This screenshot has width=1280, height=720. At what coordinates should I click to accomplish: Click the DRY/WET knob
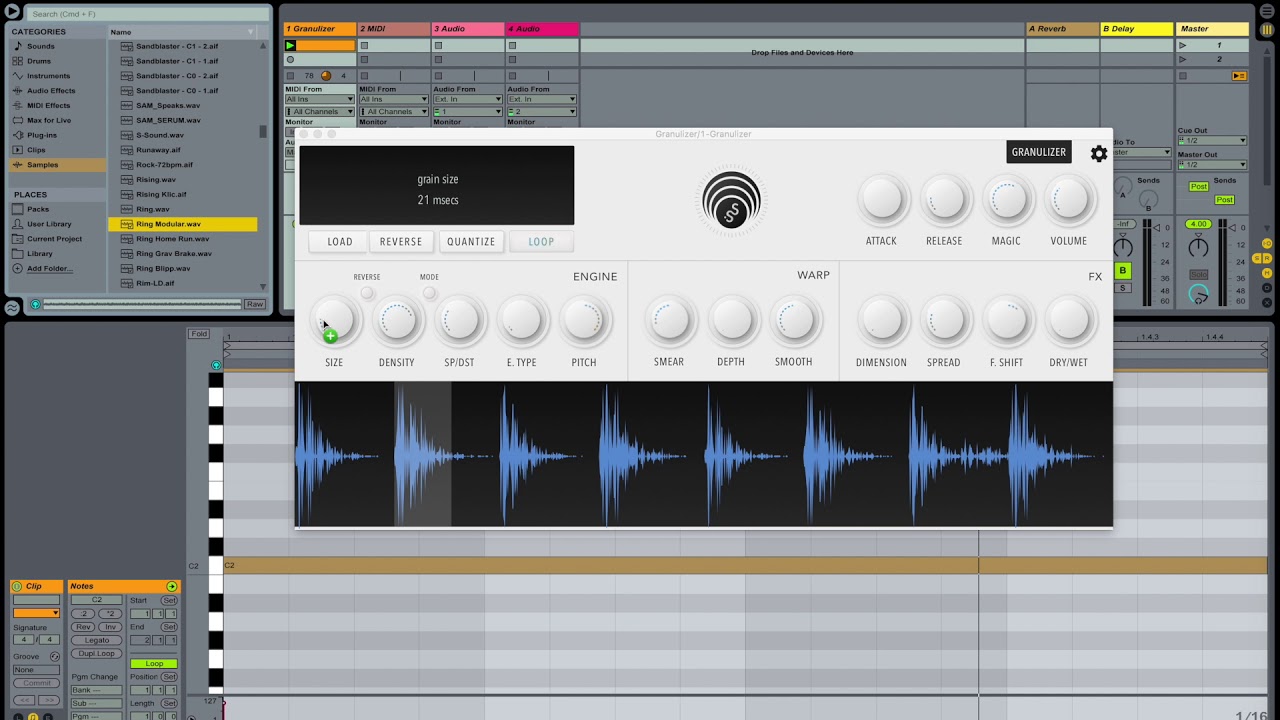[1069, 320]
